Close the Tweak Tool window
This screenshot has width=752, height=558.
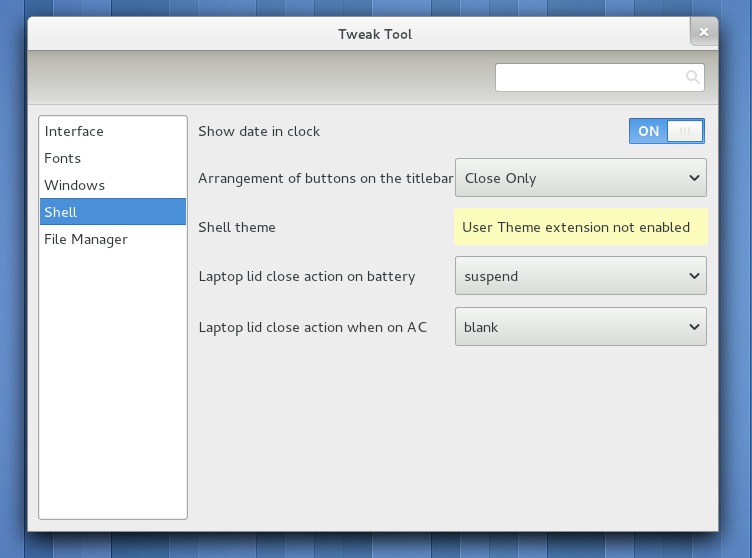[x=704, y=32]
